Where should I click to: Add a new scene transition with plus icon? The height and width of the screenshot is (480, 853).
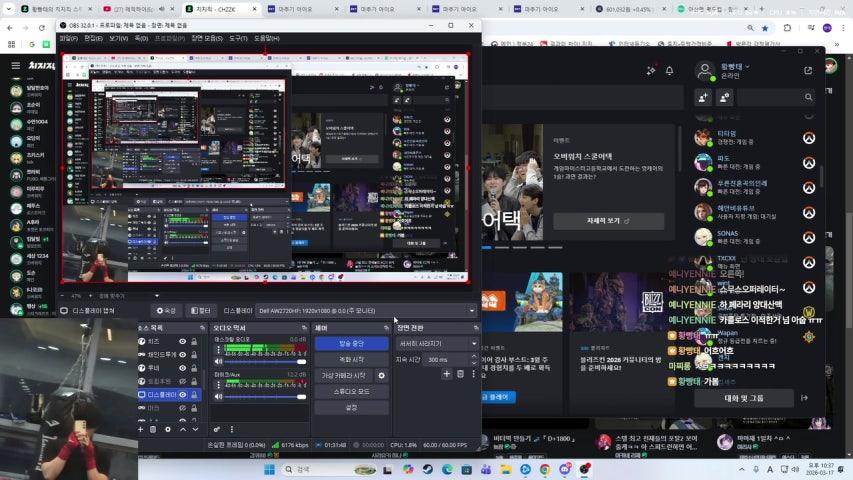click(x=447, y=374)
